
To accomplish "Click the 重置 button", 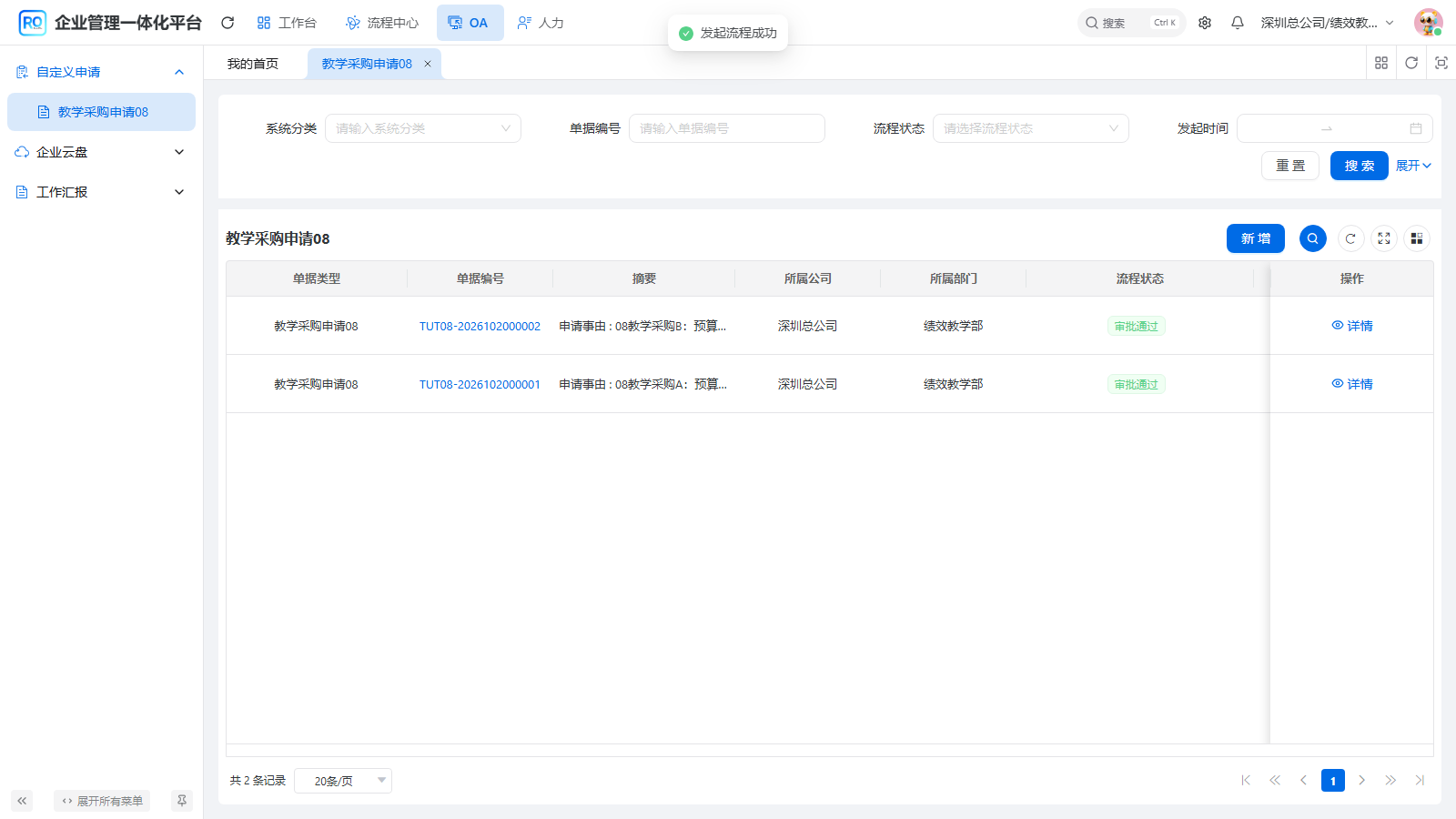I will pyautogui.click(x=1290, y=166).
